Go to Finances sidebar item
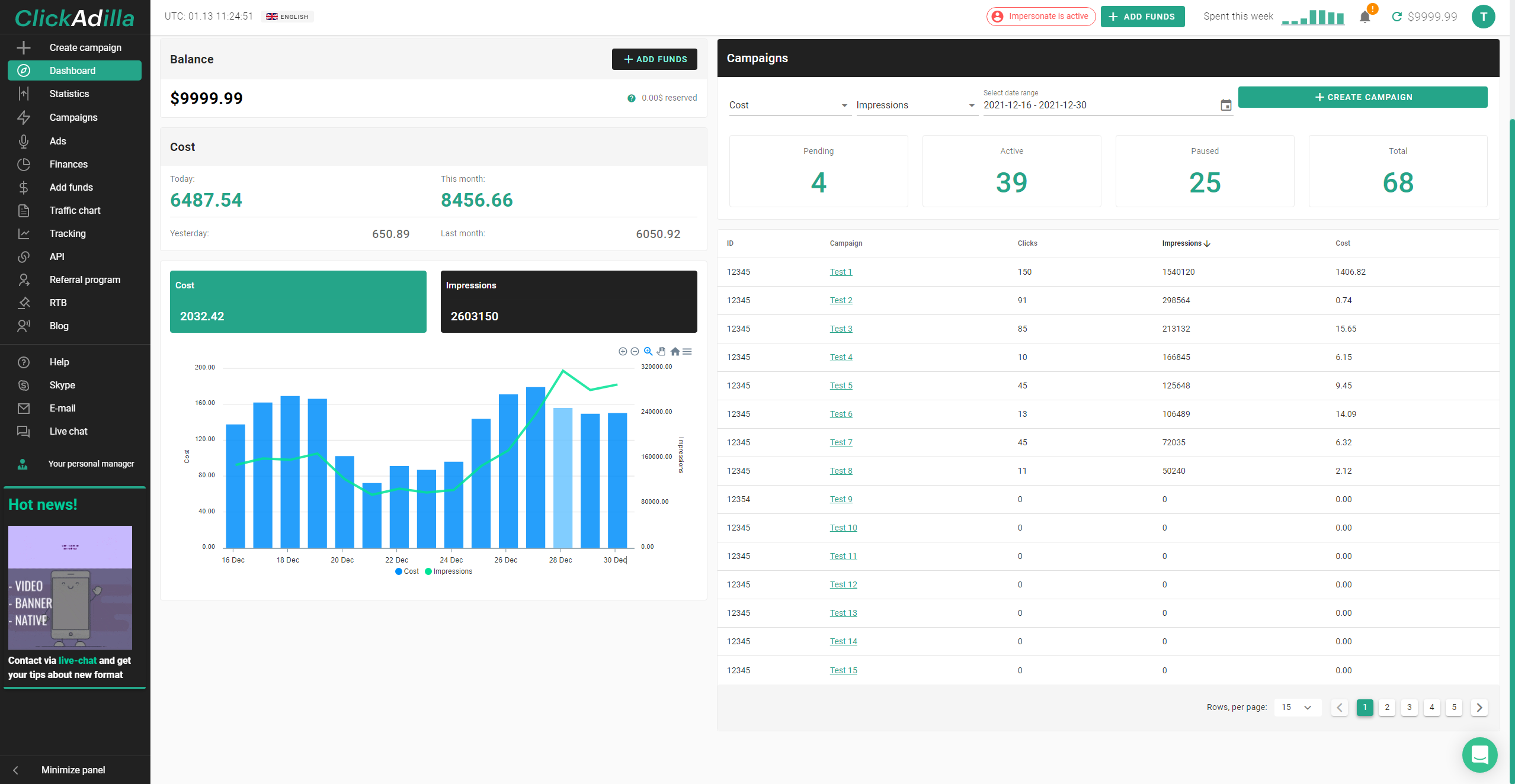1515x784 pixels. click(69, 164)
